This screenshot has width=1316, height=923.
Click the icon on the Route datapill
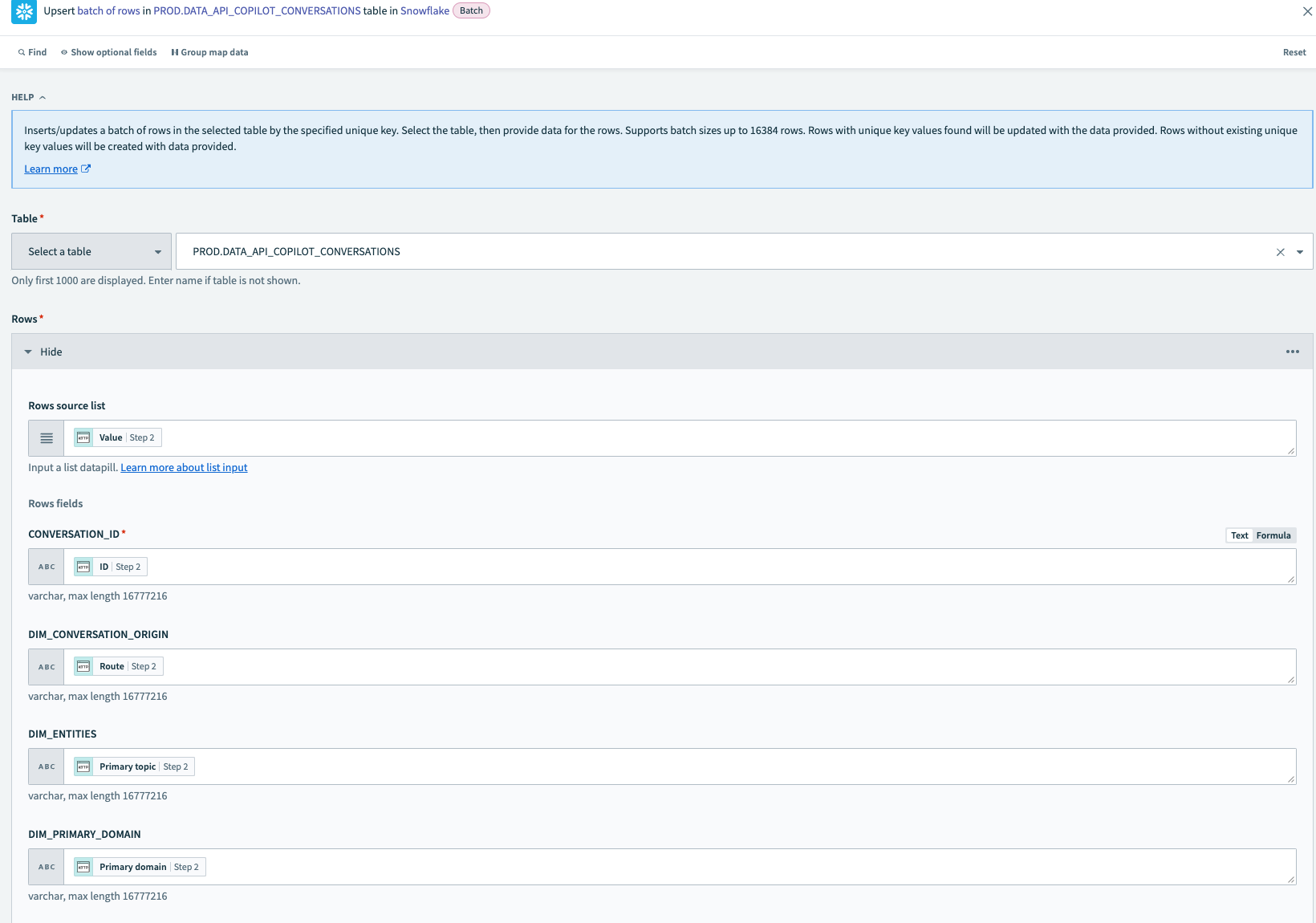(83, 666)
